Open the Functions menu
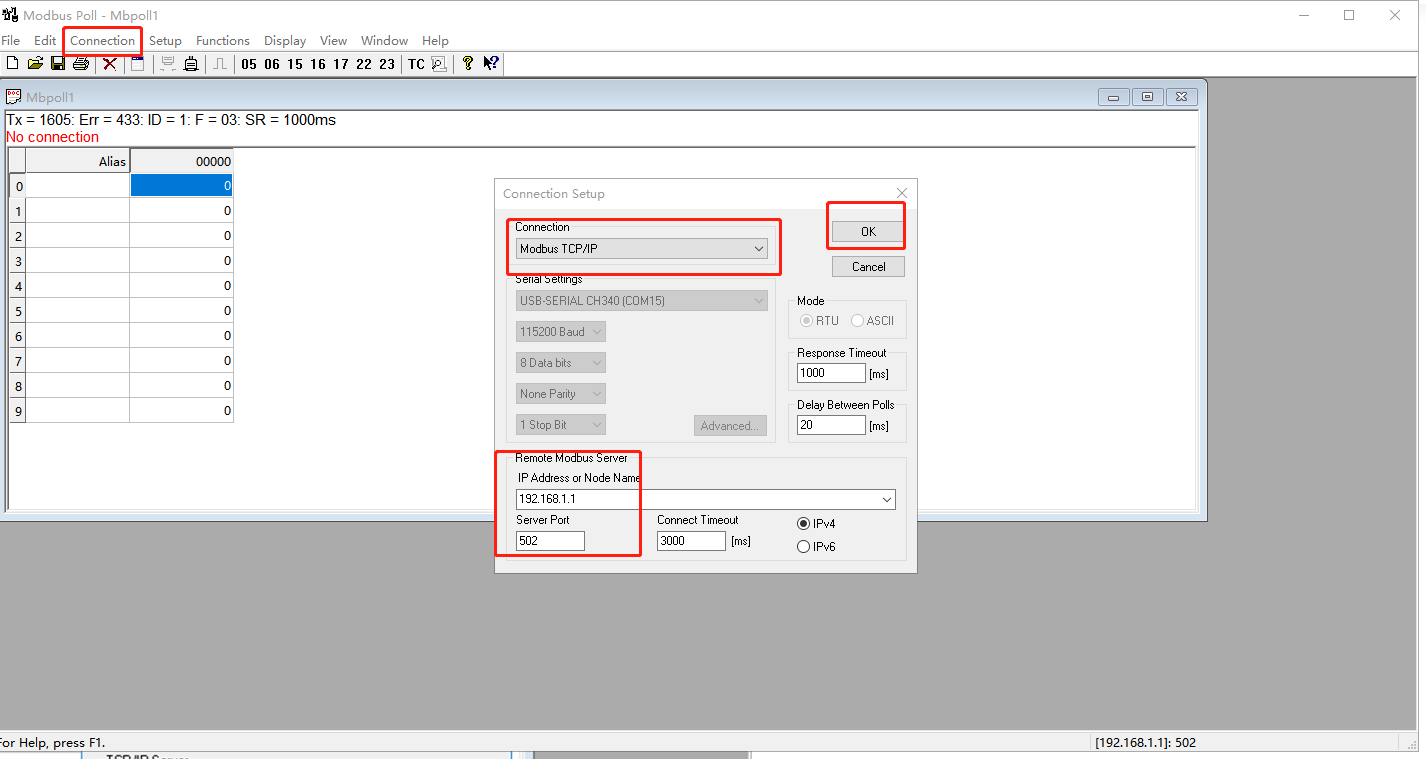Image resolution: width=1426 pixels, height=759 pixels. tap(222, 41)
